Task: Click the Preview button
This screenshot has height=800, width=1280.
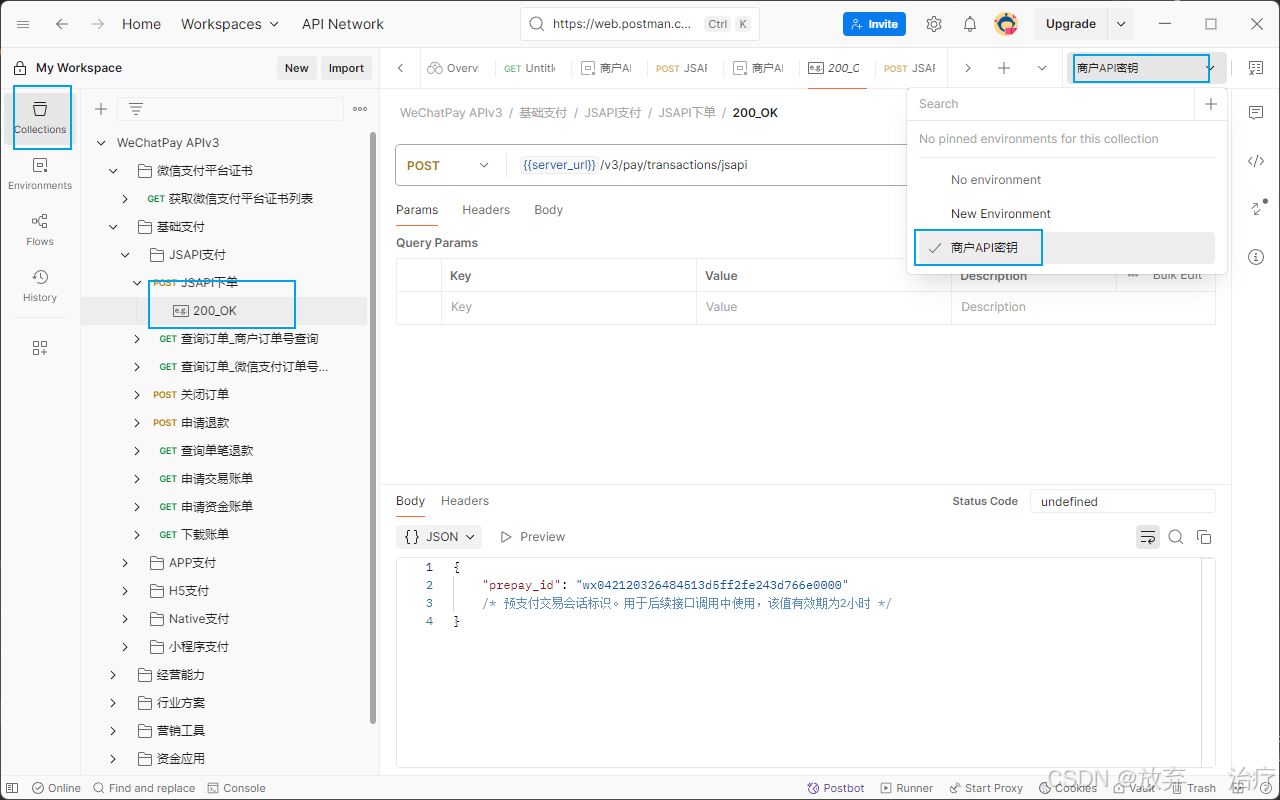Action: pos(532,537)
